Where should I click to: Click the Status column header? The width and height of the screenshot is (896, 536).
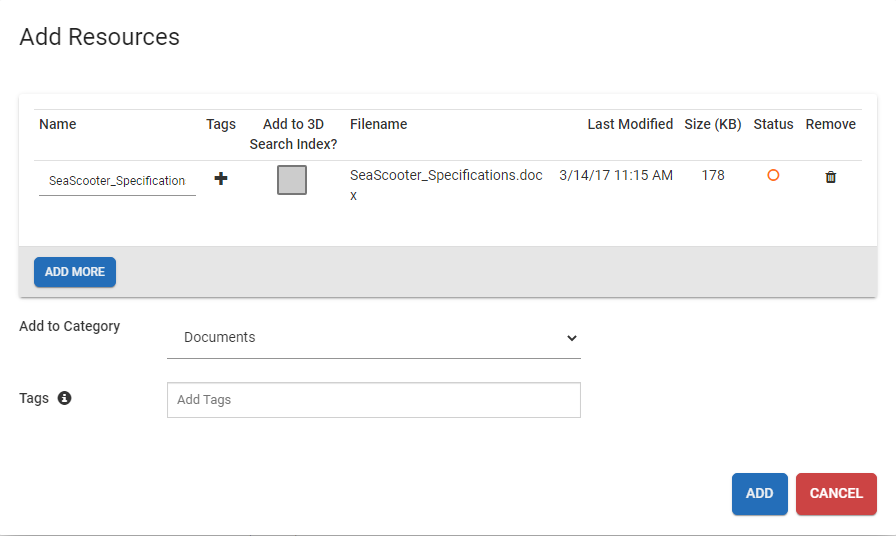773,125
